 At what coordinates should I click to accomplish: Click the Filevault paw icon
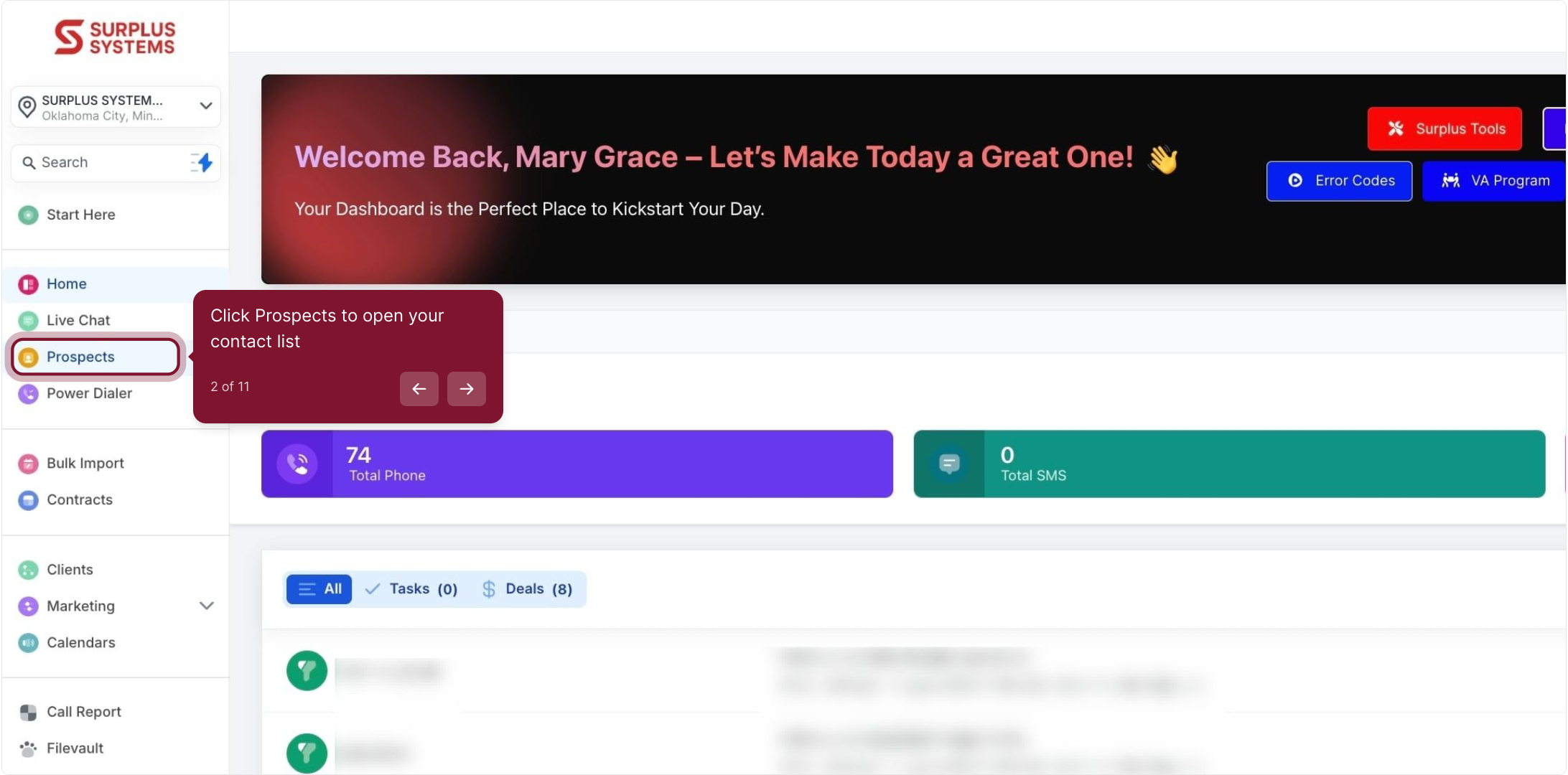coord(28,748)
